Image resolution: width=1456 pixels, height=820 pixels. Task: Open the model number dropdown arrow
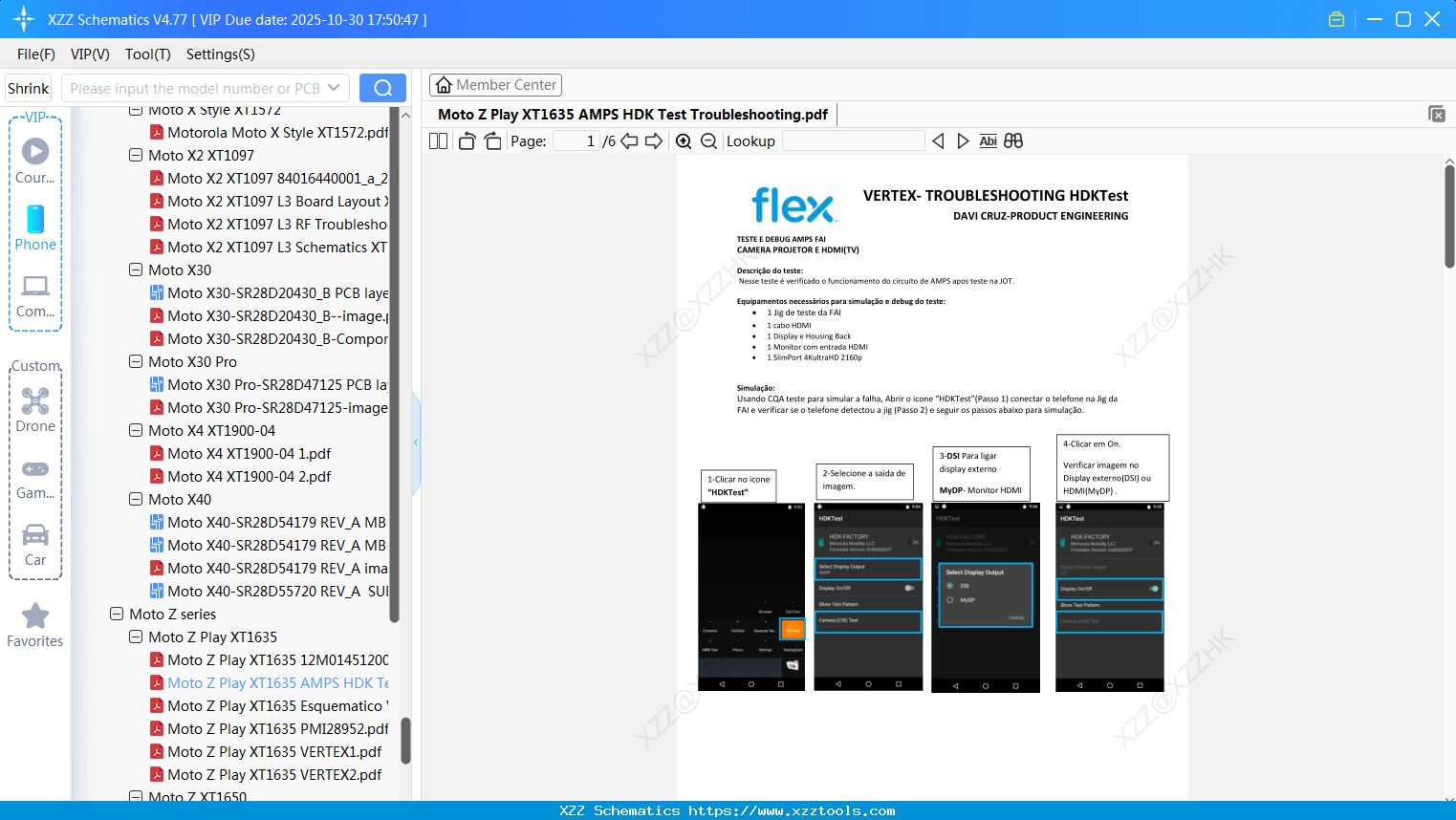tap(334, 88)
